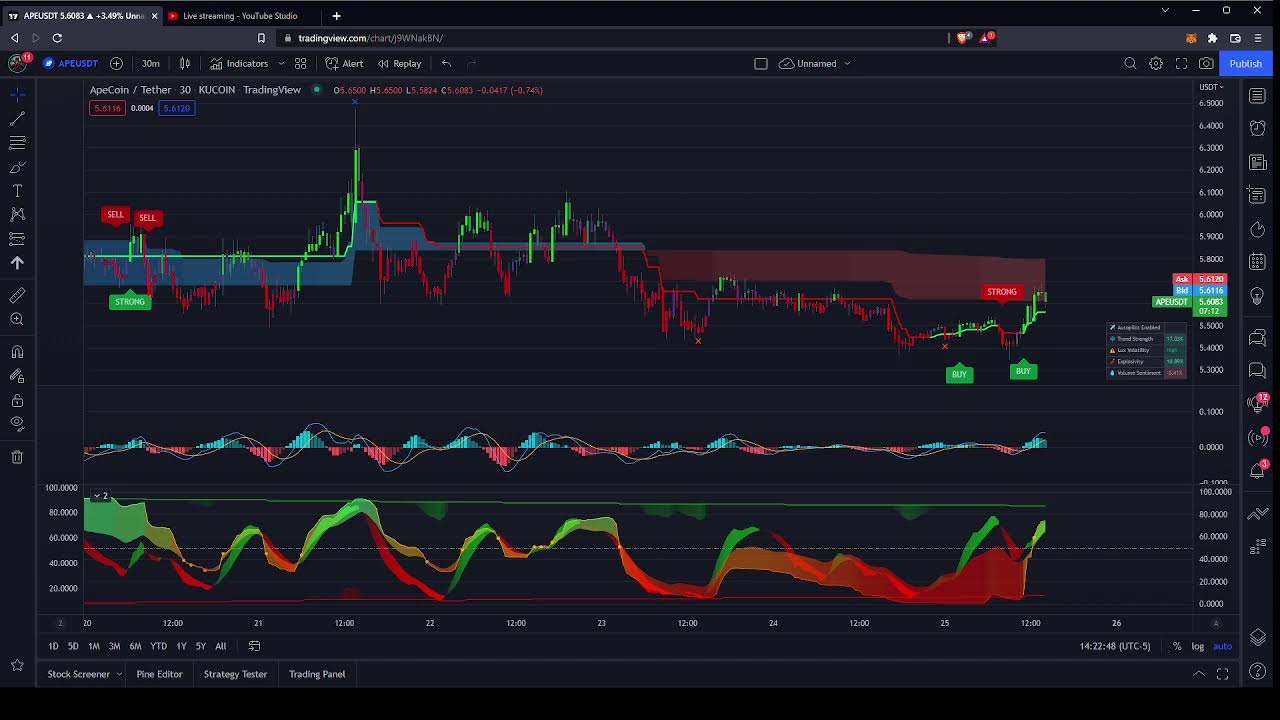Open the prediction and measurement tools
The width and height of the screenshot is (1280, 720).
[17, 239]
